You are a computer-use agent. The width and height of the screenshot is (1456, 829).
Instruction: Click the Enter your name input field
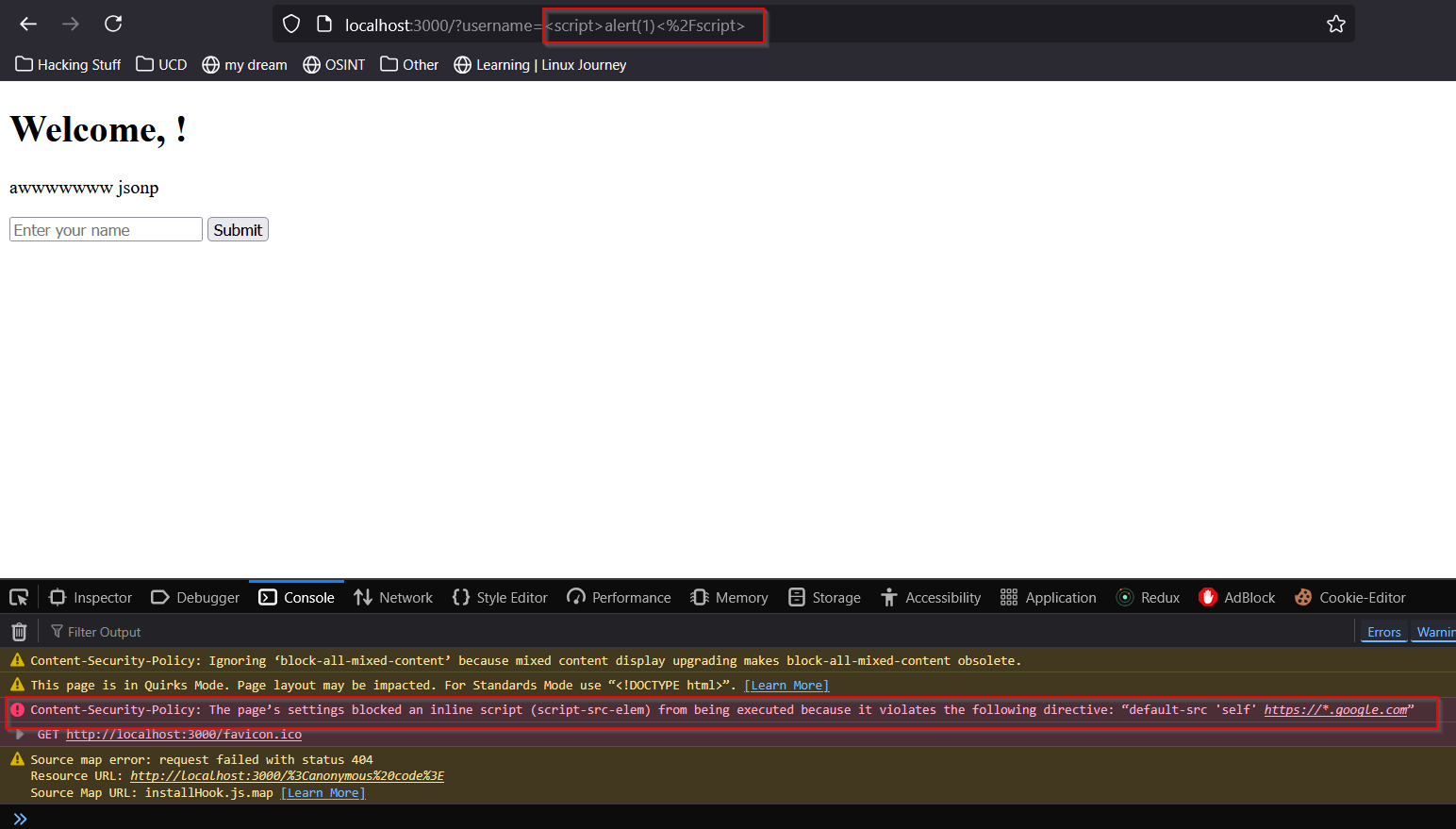coord(106,230)
